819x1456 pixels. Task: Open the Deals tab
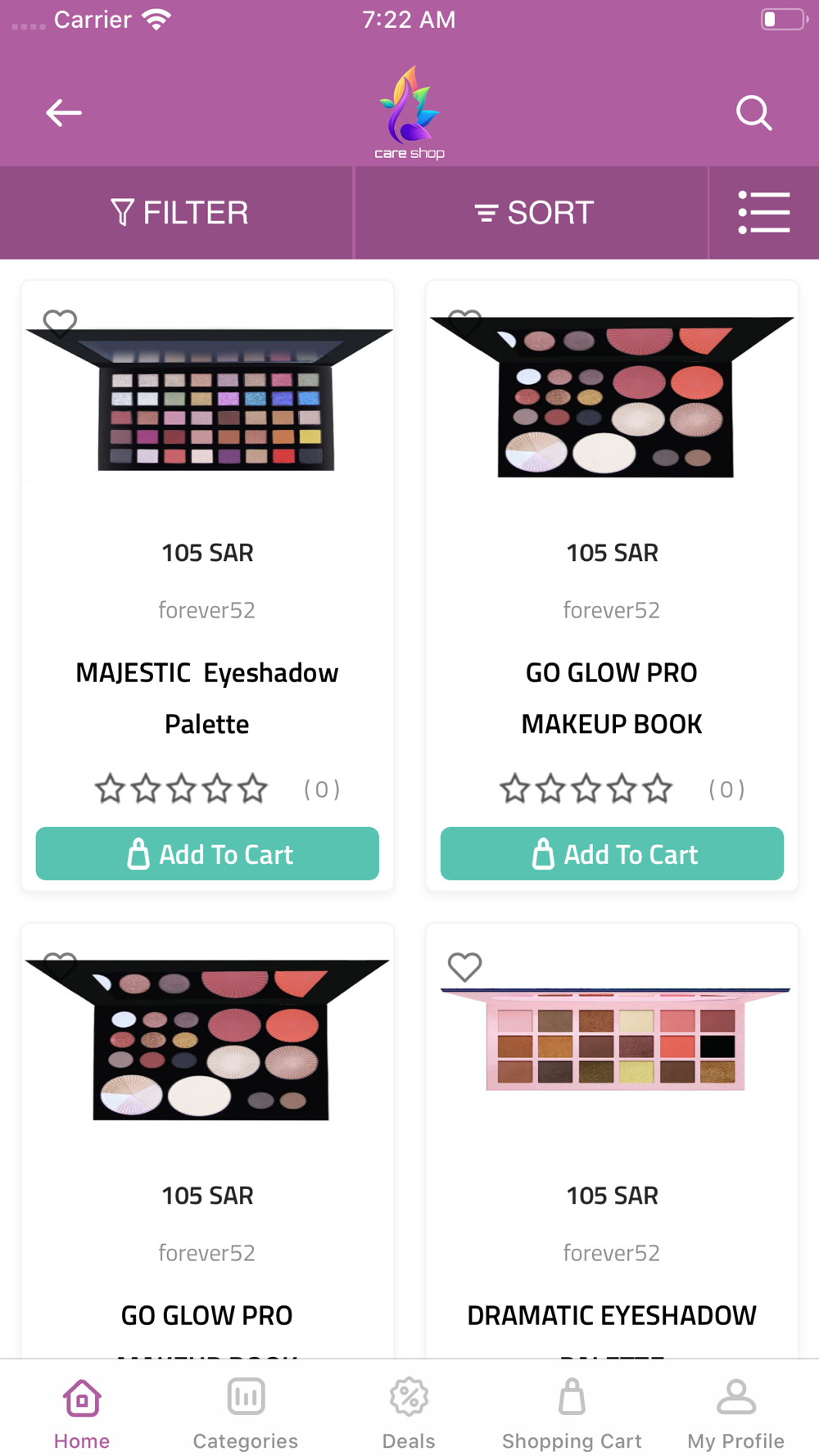(x=409, y=1413)
